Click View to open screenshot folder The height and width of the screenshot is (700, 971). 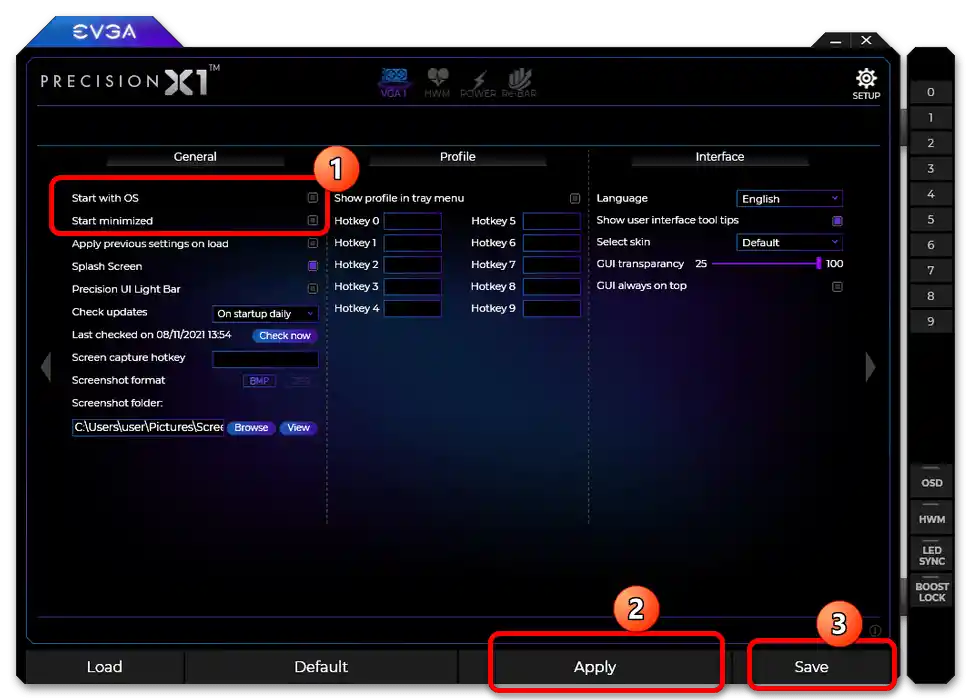pyautogui.click(x=298, y=427)
